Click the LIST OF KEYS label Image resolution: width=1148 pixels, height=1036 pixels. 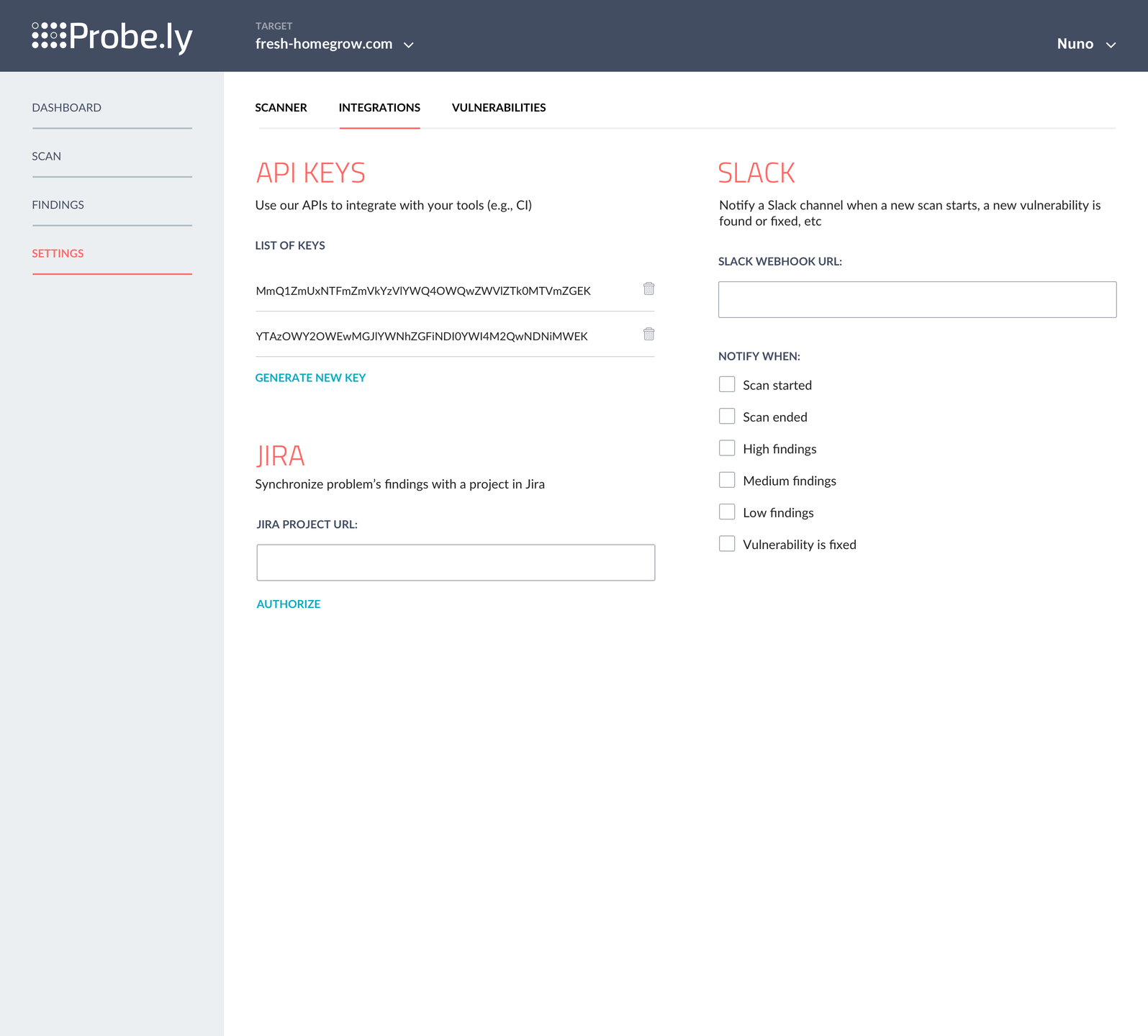click(x=290, y=245)
